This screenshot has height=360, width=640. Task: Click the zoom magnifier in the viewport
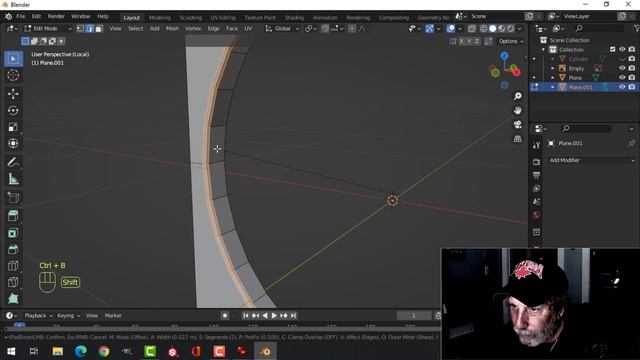(518, 96)
